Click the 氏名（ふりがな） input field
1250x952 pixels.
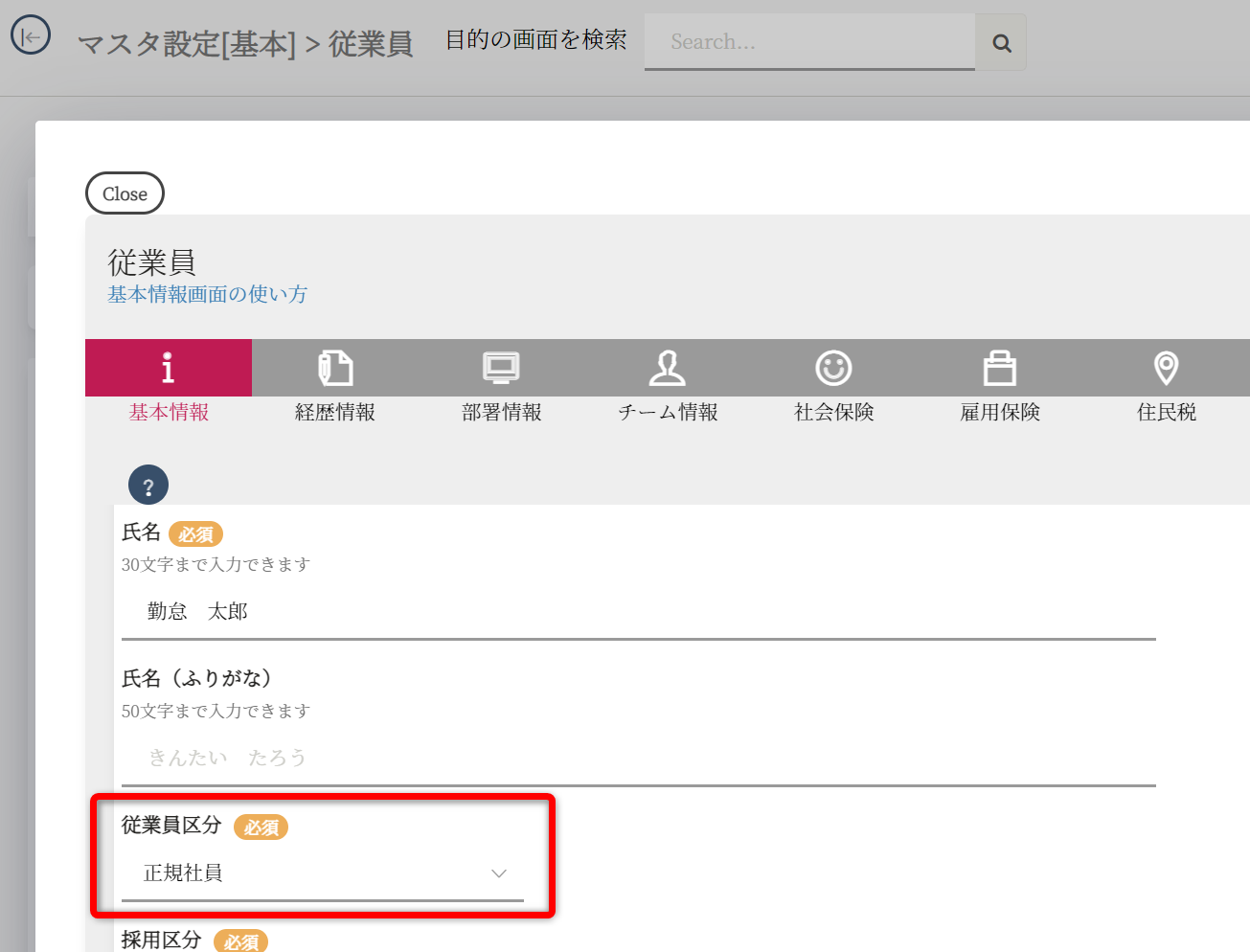tap(638, 759)
